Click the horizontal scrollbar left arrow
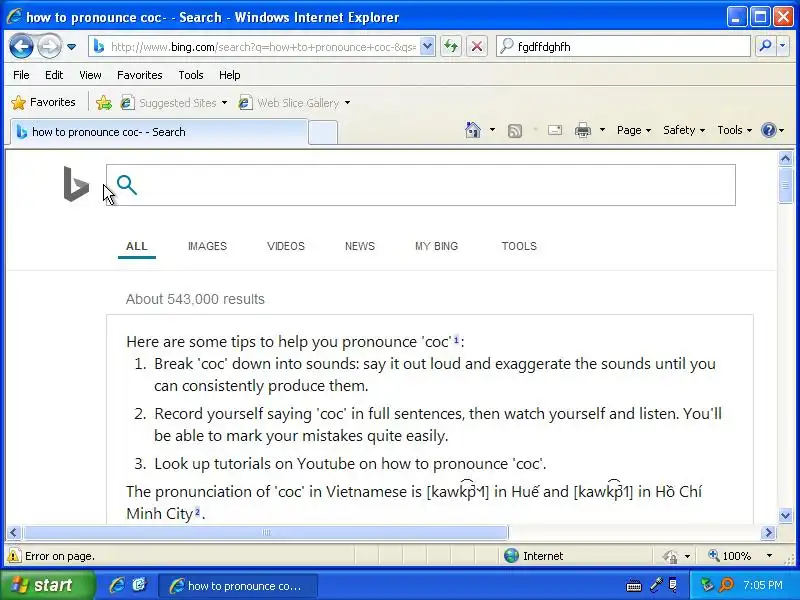The height and width of the screenshot is (600, 800). [x=13, y=533]
